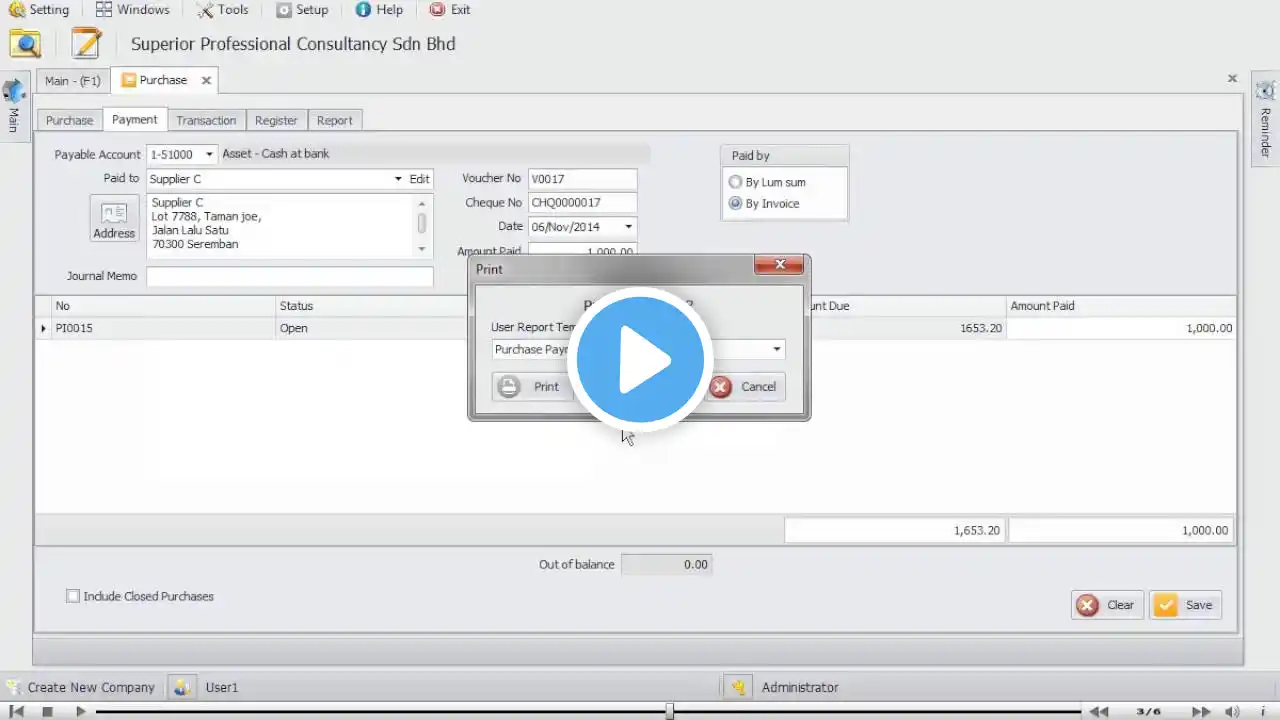Click the magnifier search icon near company name
This screenshot has width=1280, height=720.
(25, 44)
